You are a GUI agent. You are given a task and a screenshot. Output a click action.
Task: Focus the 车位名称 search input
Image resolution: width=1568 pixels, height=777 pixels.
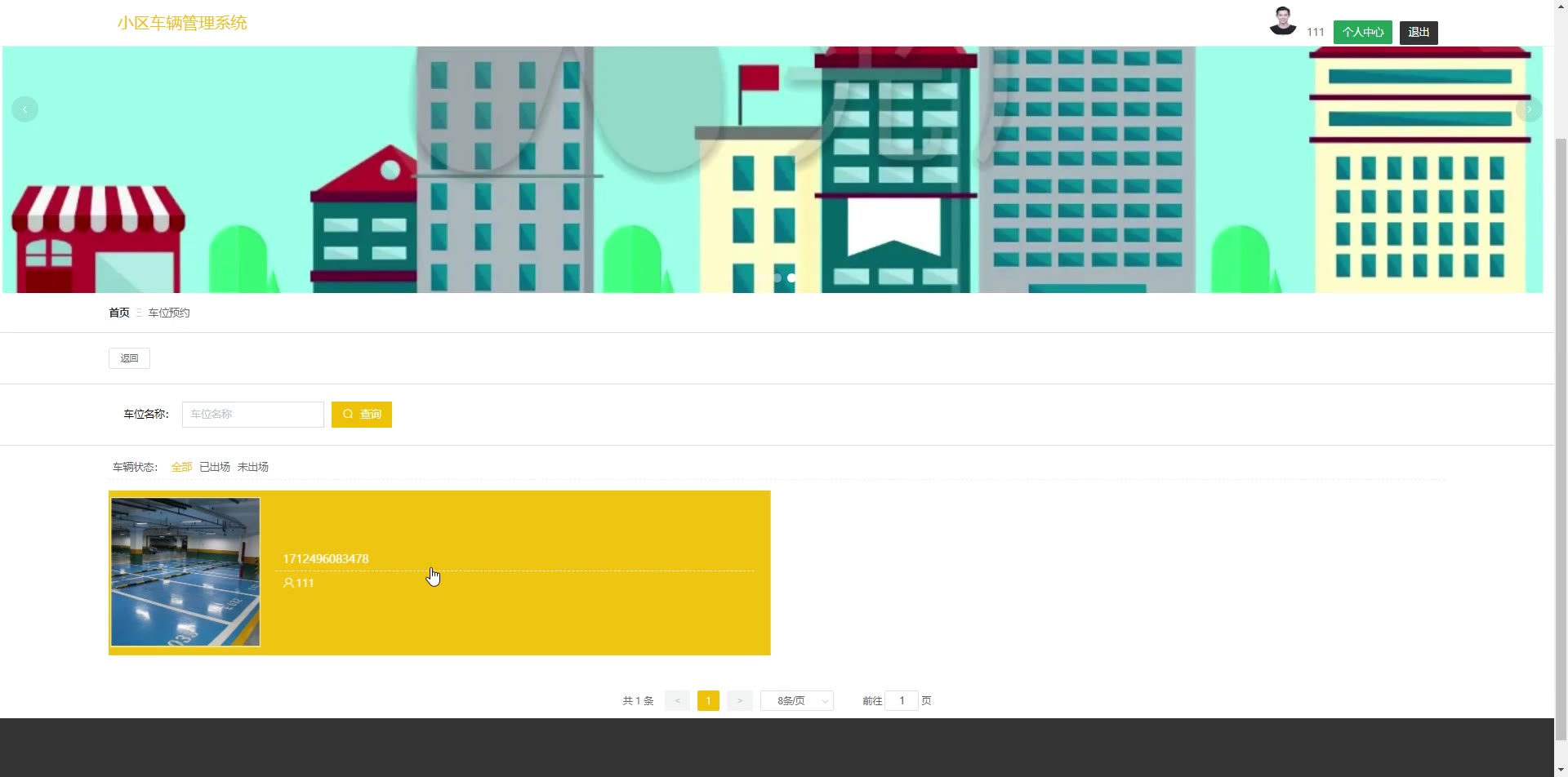pos(253,415)
